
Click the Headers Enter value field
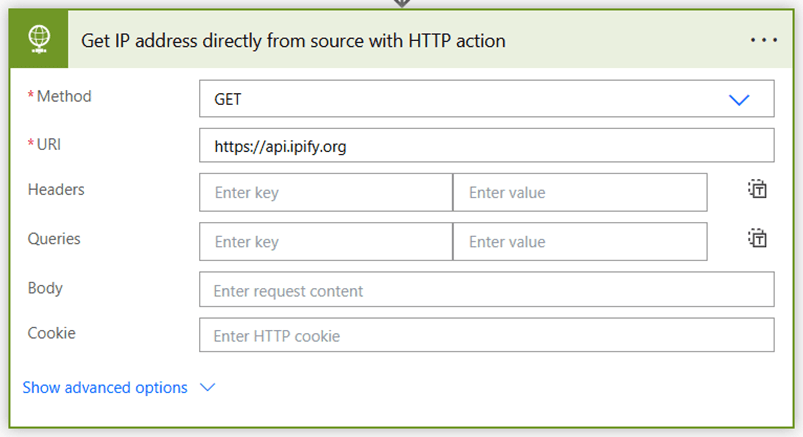point(579,193)
